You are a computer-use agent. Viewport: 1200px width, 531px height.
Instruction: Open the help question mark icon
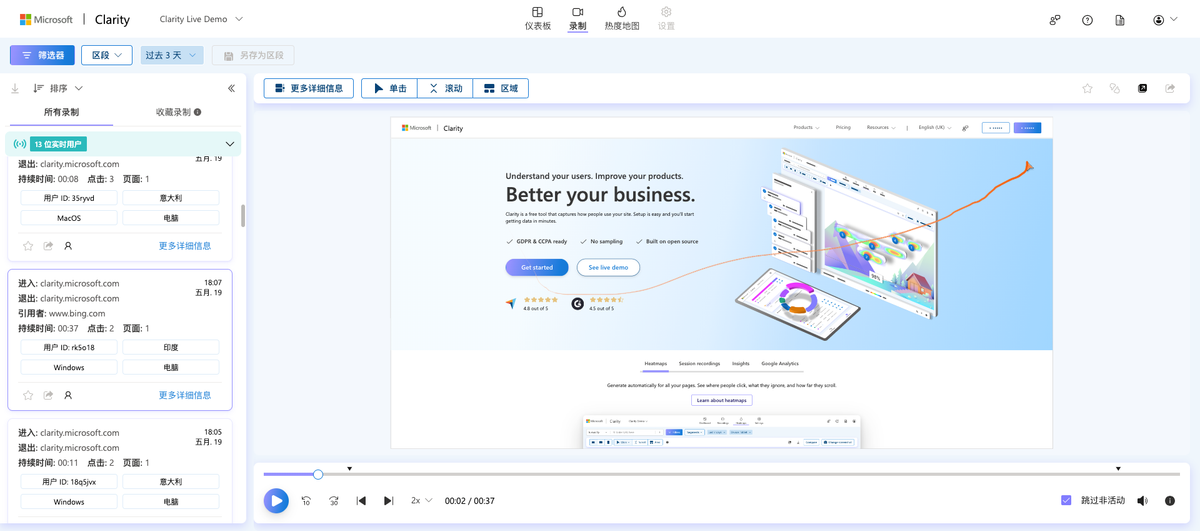[x=1087, y=19]
